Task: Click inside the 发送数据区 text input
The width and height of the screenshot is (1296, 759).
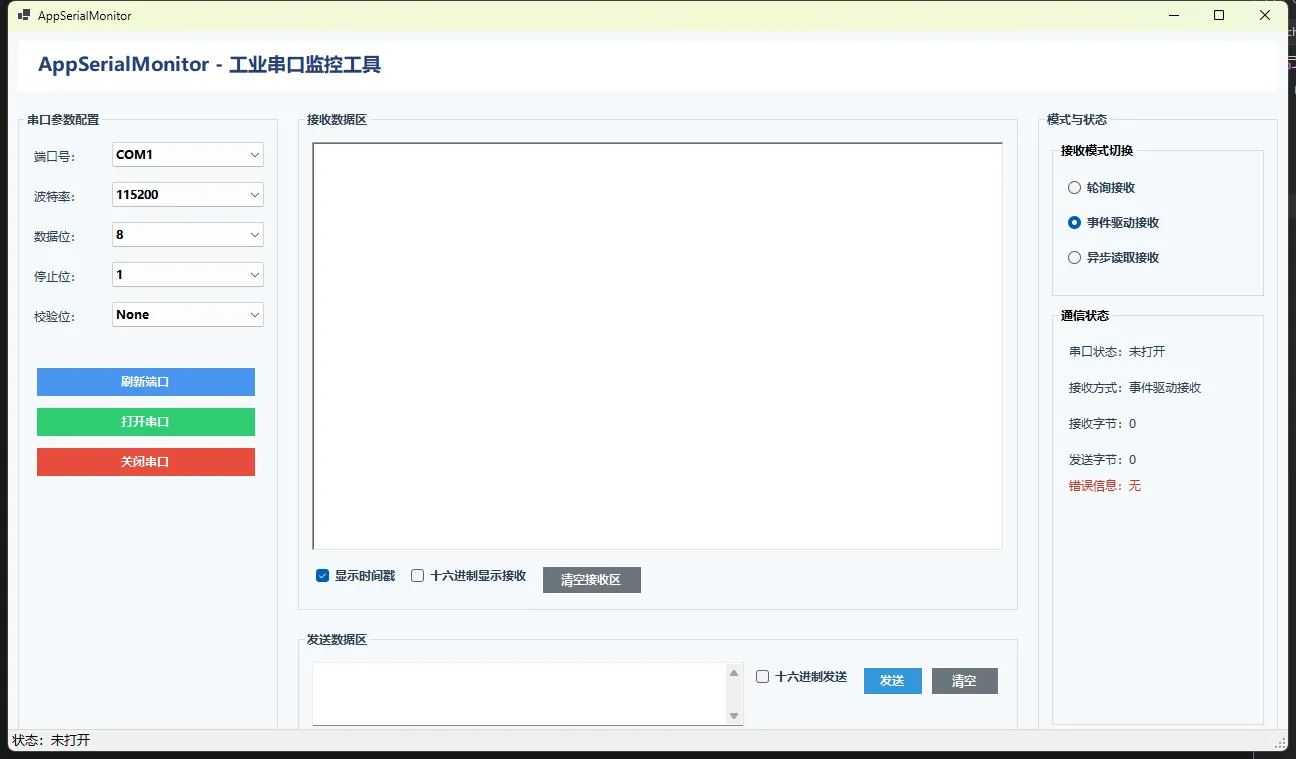Action: click(520, 693)
